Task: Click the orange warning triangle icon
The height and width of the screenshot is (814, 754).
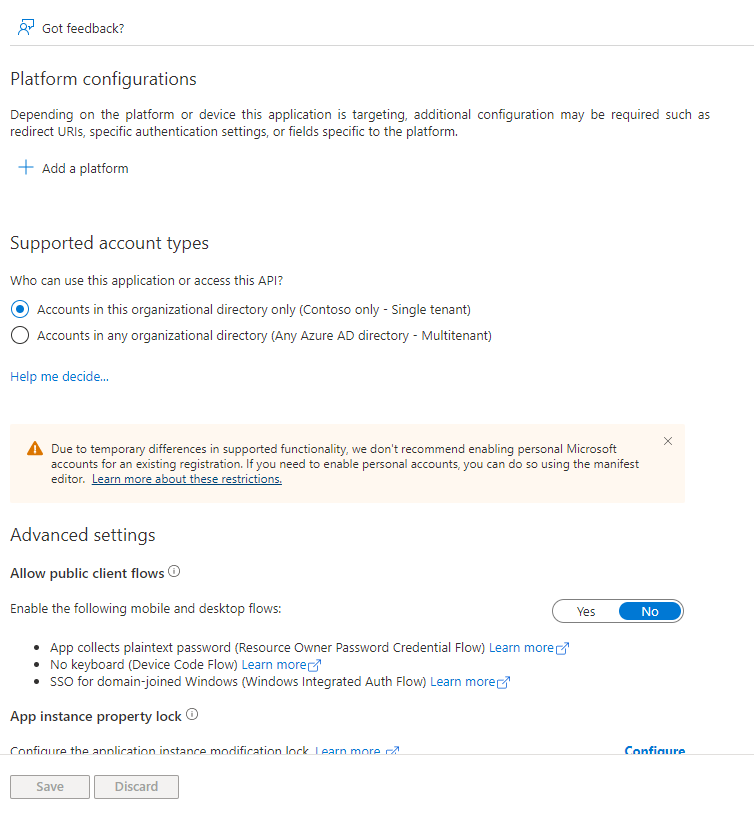Action: point(35,449)
